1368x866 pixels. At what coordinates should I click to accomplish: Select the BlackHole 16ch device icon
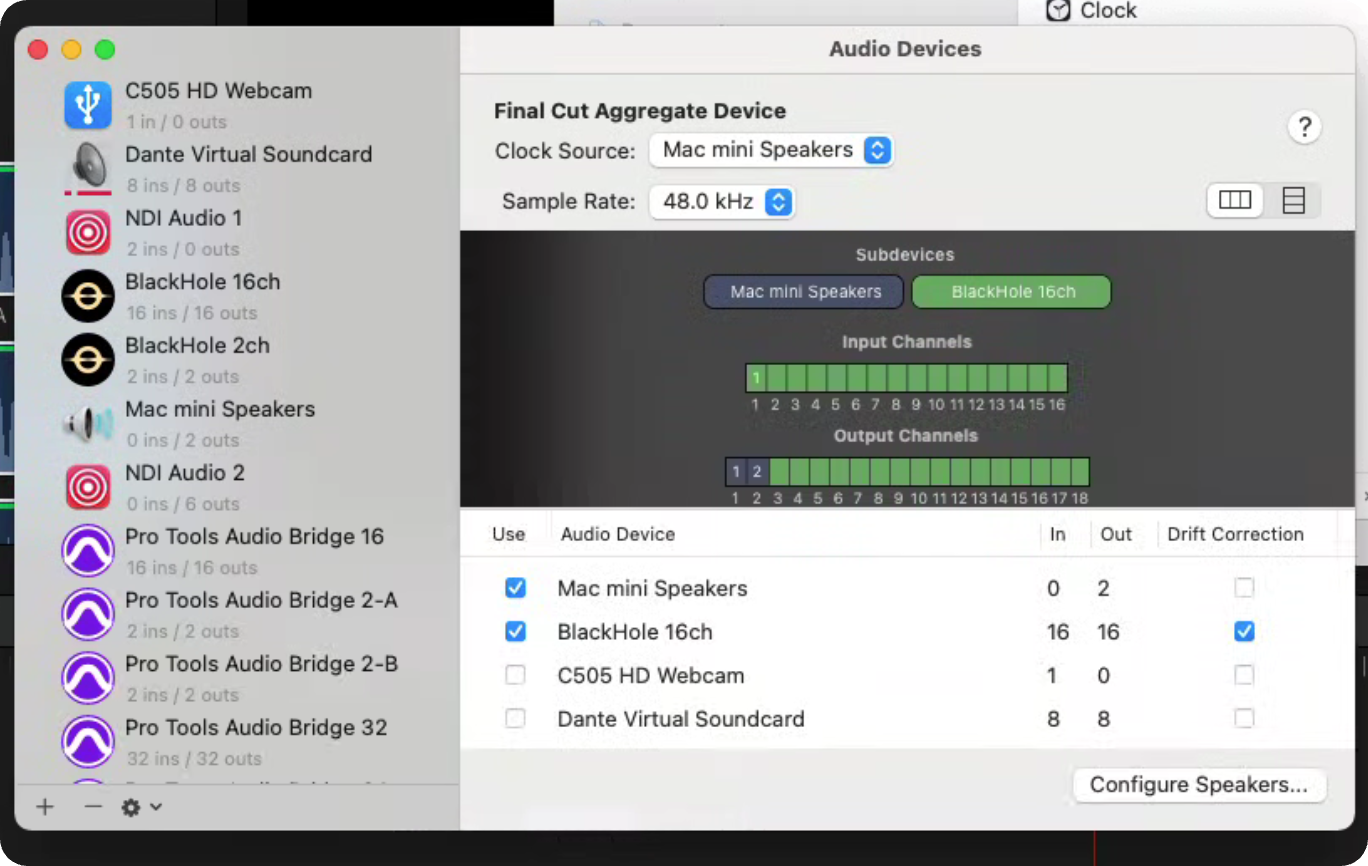click(x=88, y=296)
